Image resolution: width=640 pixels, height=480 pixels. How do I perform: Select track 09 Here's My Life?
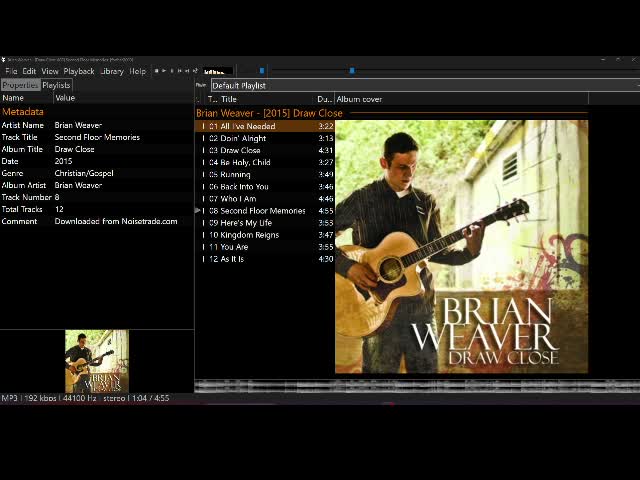[x=265, y=223]
